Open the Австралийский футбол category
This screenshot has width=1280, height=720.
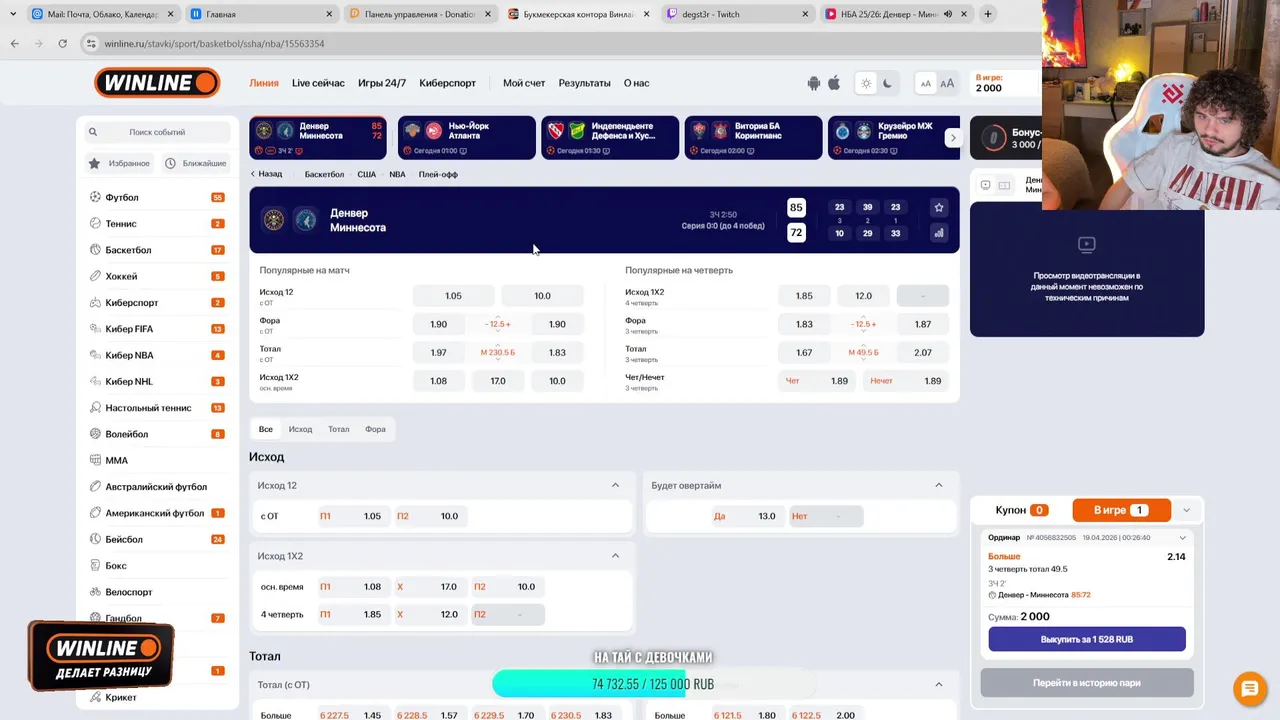click(157, 487)
